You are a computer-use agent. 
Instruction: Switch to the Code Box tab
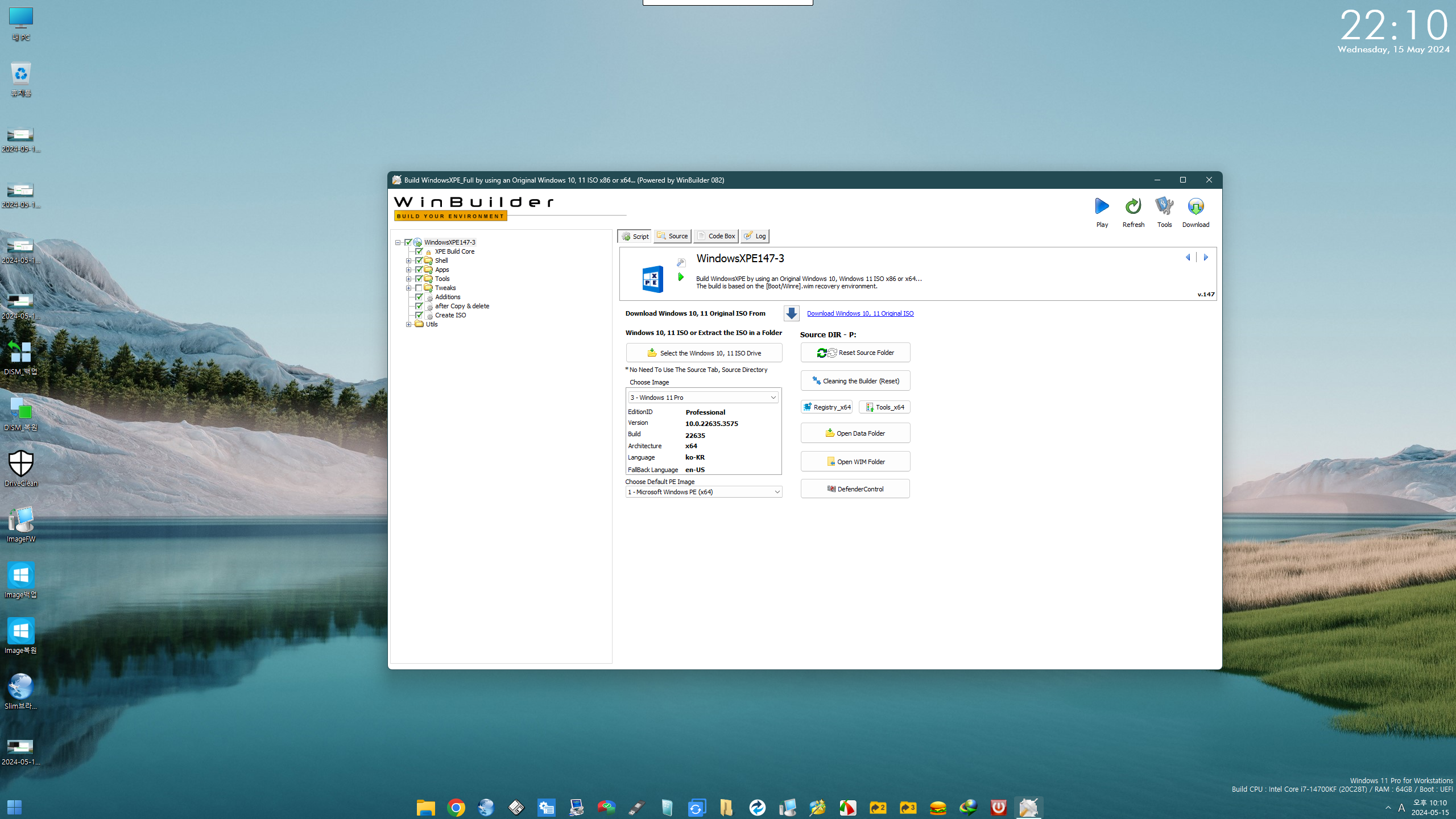[715, 236]
